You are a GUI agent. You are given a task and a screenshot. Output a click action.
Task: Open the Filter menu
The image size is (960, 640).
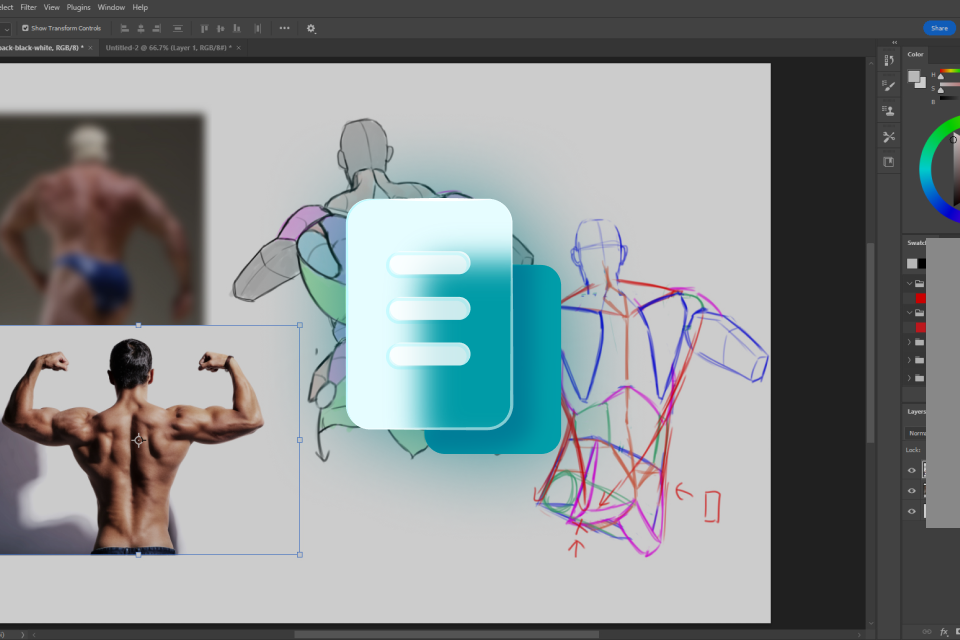tap(28, 7)
